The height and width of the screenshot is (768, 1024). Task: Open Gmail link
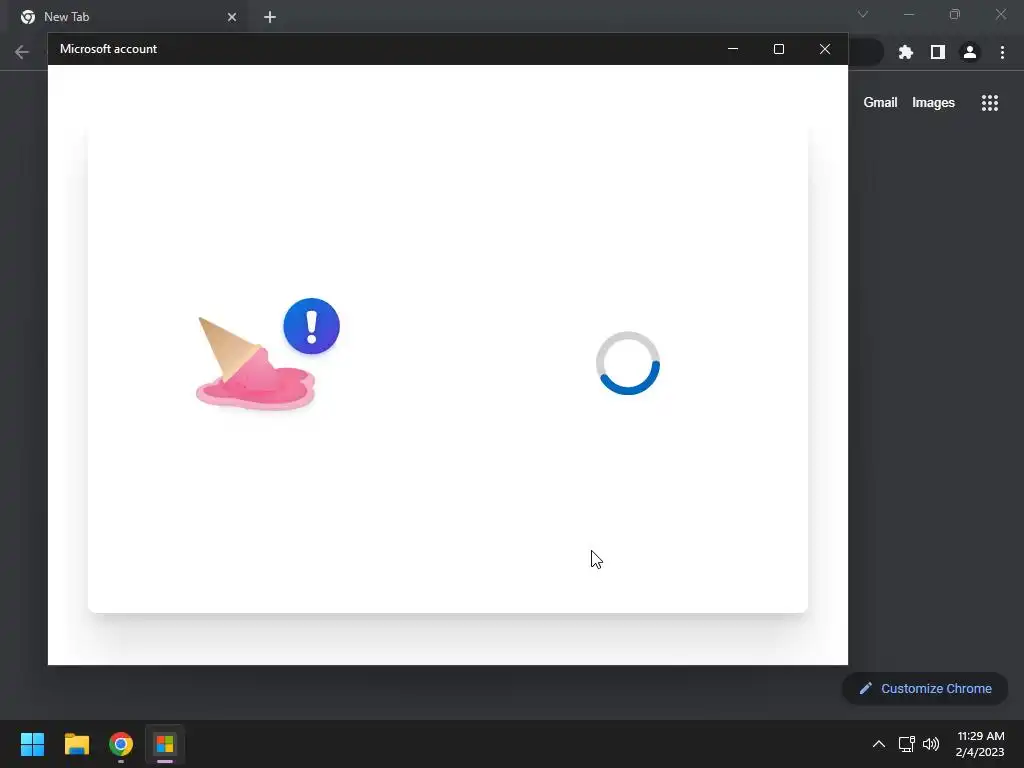pos(880,103)
